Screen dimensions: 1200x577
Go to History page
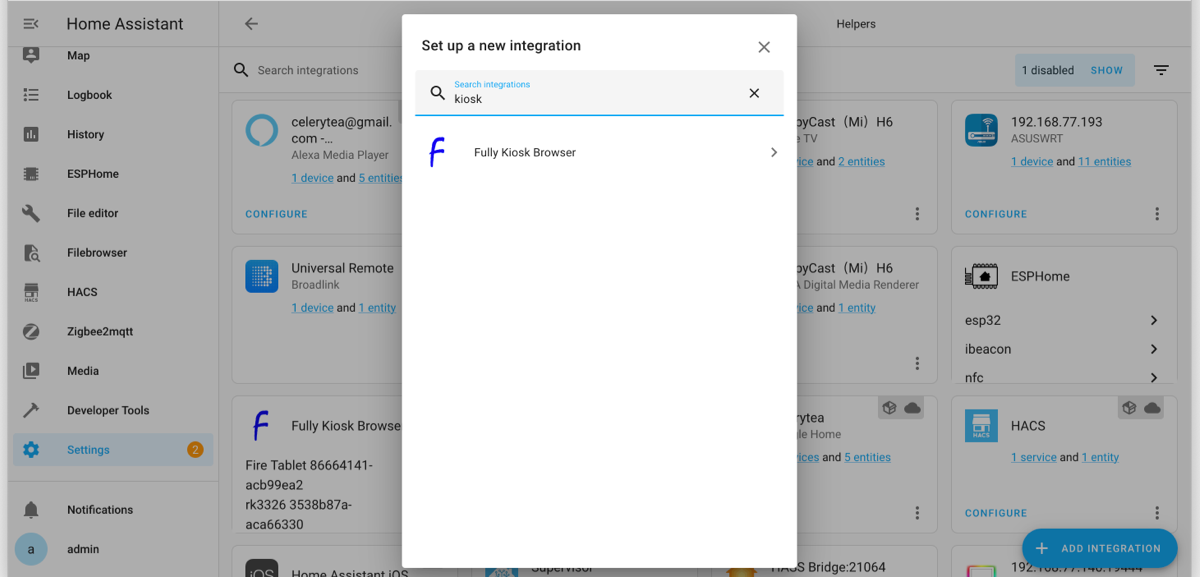click(113, 134)
